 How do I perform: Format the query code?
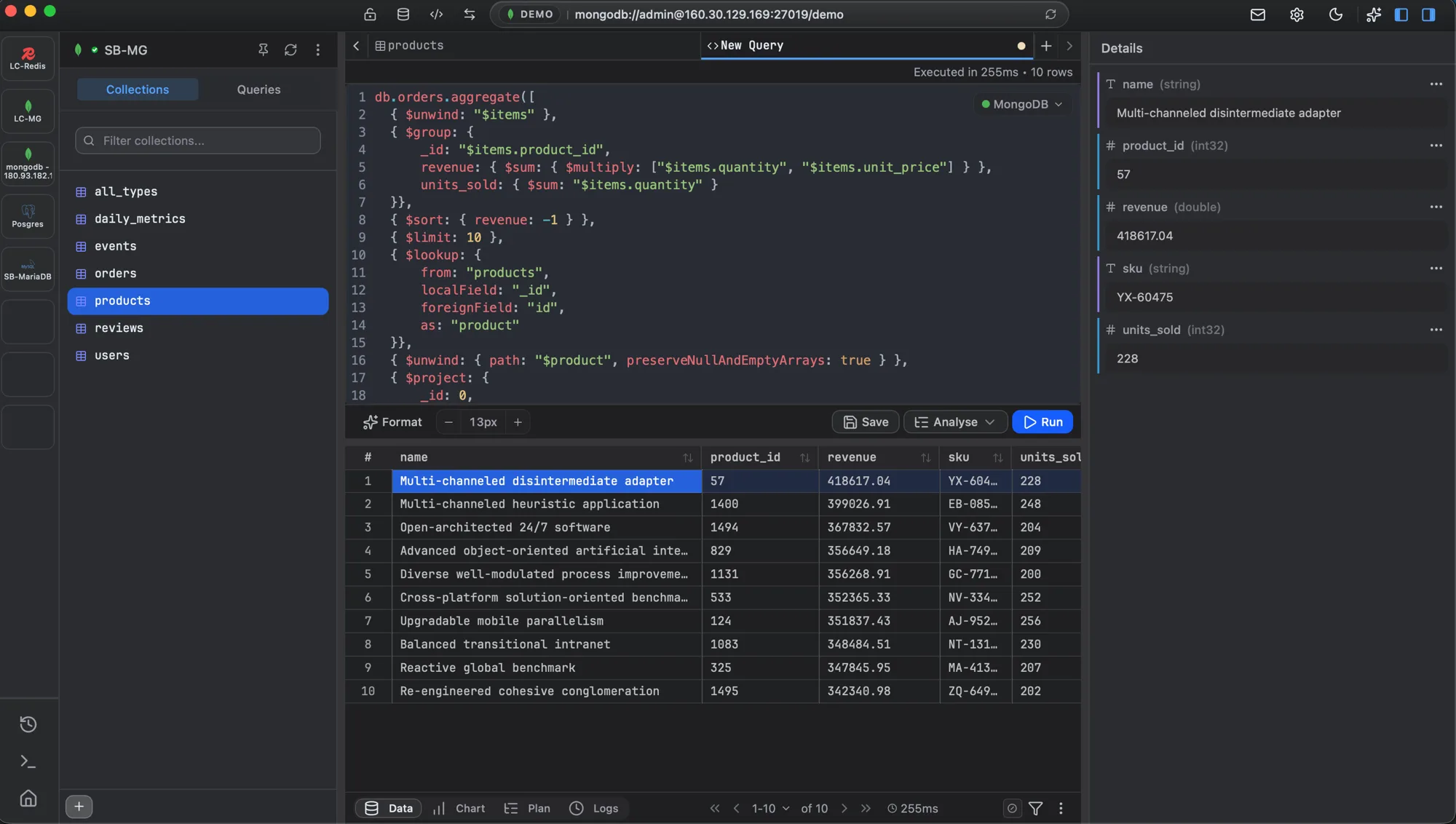[392, 421]
